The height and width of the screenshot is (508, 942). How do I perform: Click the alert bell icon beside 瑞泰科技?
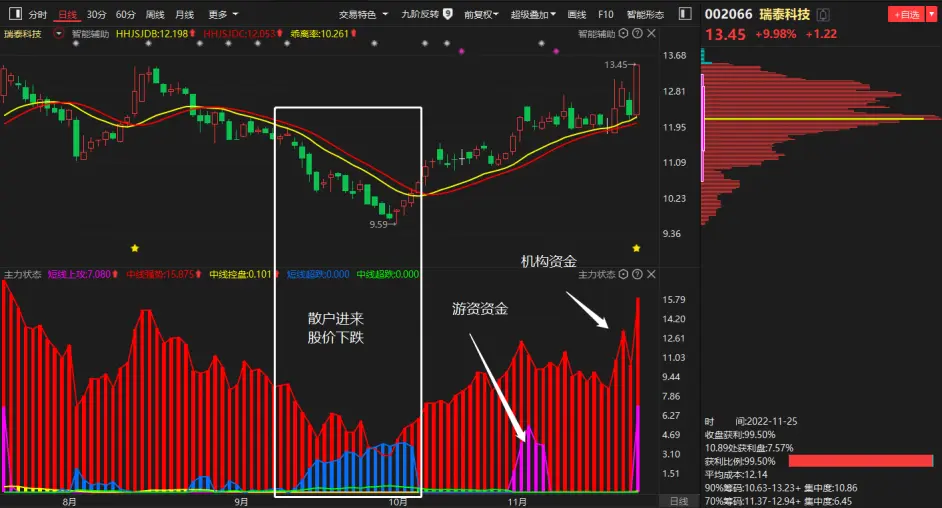point(823,14)
